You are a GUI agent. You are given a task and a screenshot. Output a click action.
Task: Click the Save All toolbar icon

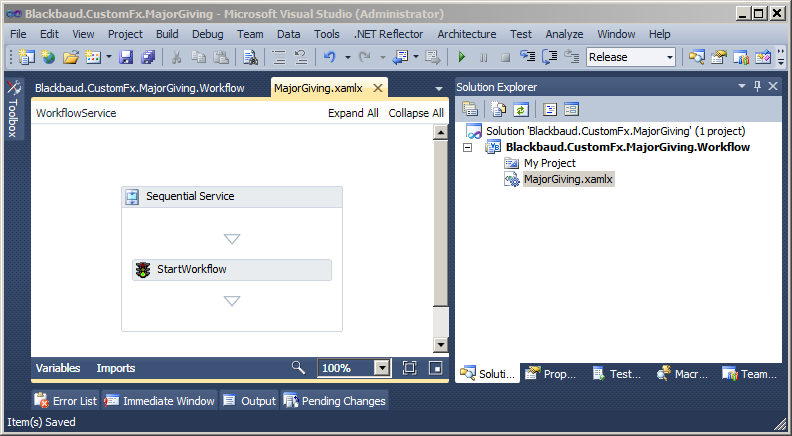click(x=148, y=57)
